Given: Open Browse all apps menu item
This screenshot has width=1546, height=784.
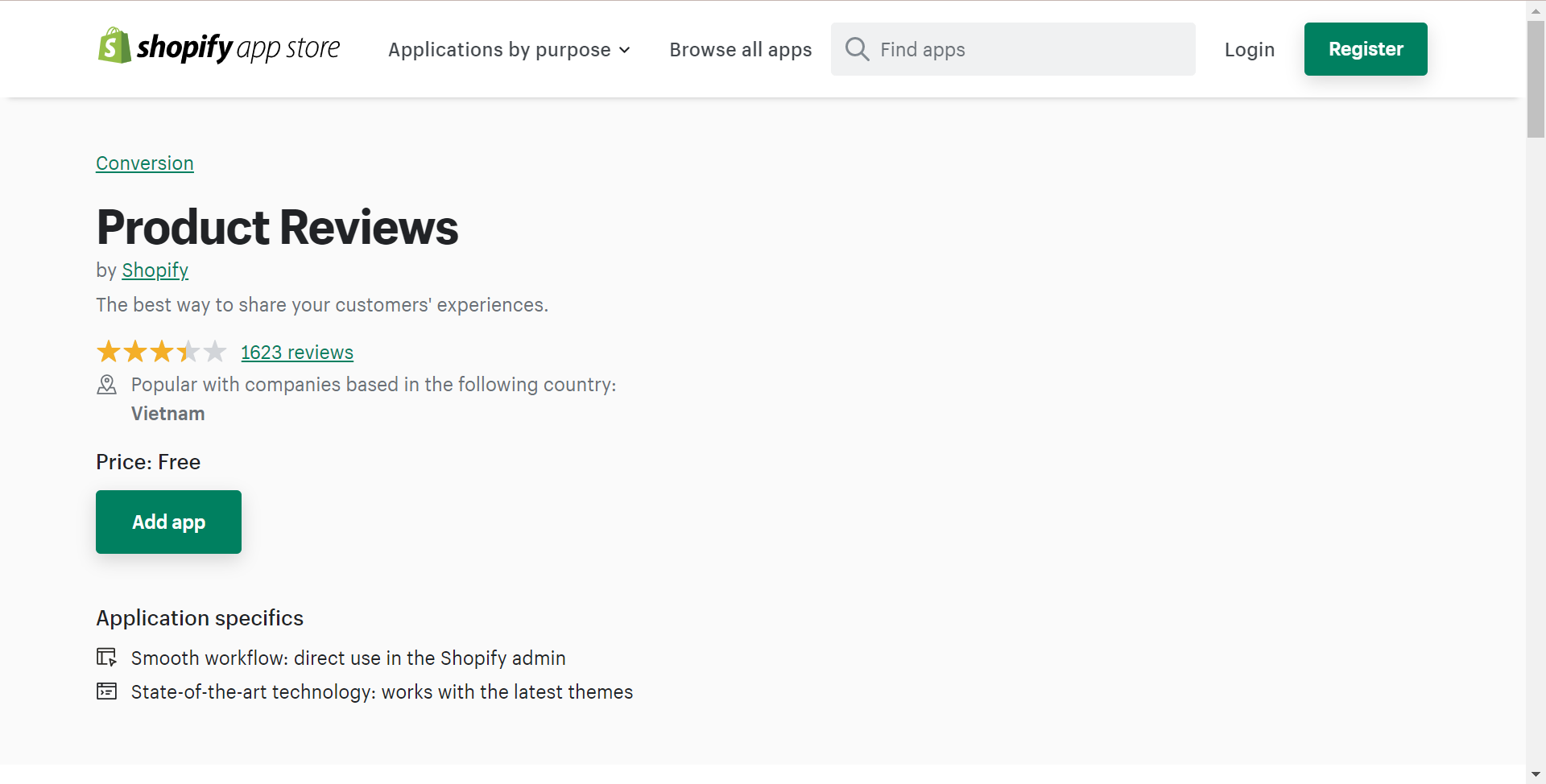Looking at the screenshot, I should (741, 50).
